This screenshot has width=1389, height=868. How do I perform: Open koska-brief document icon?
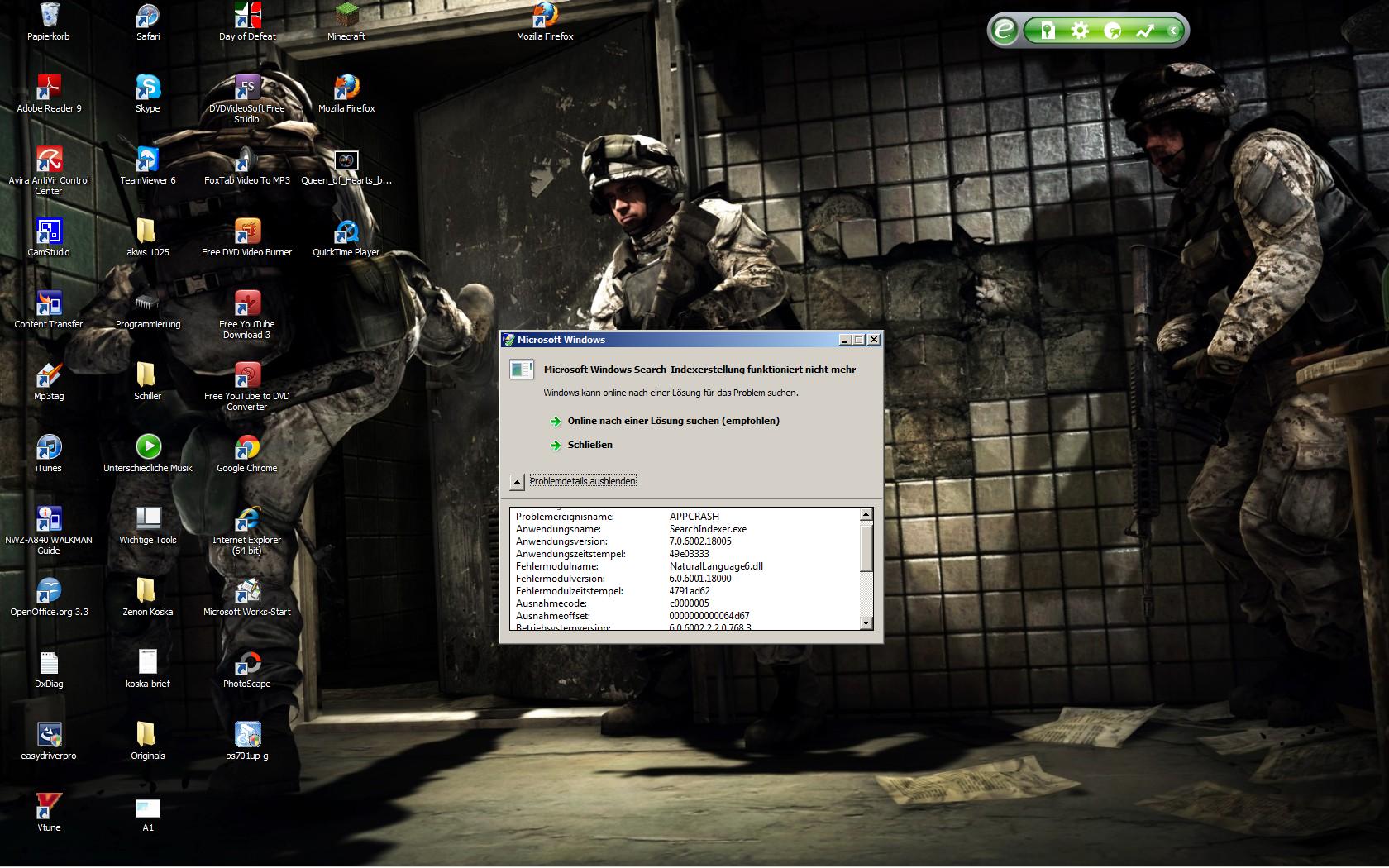pos(148,663)
